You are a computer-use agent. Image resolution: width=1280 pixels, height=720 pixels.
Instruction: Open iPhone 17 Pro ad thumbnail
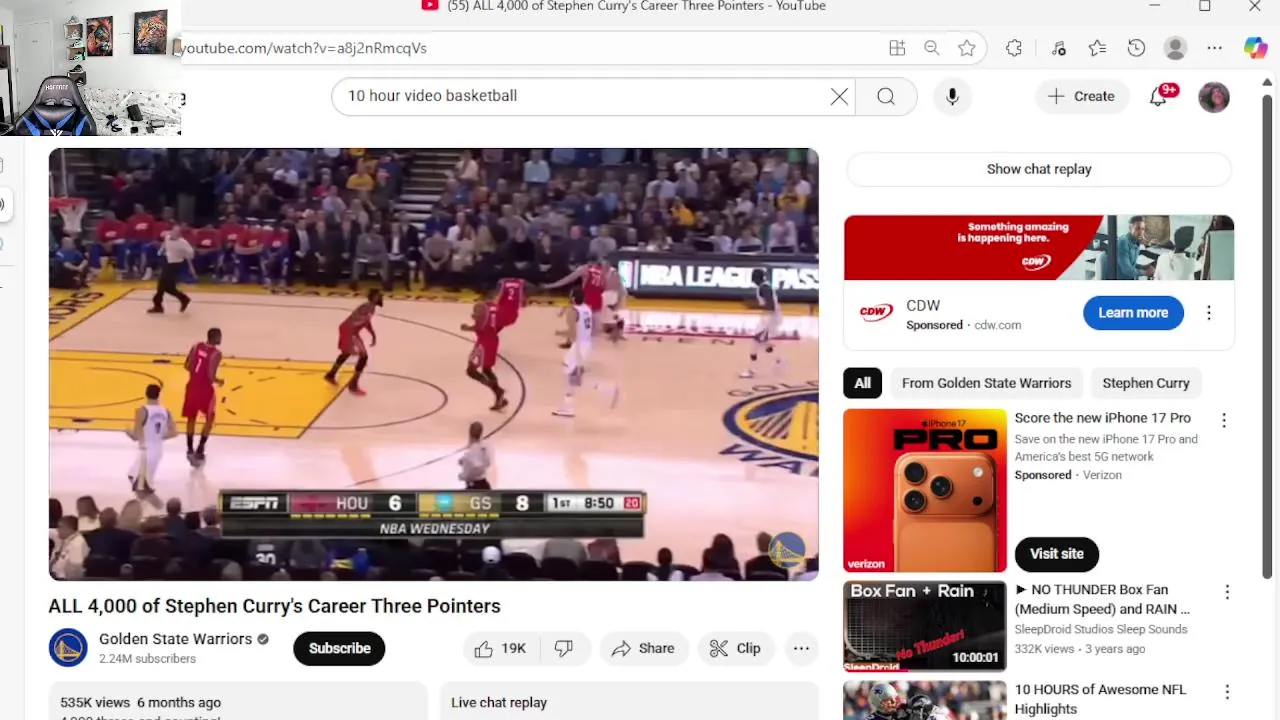925,490
